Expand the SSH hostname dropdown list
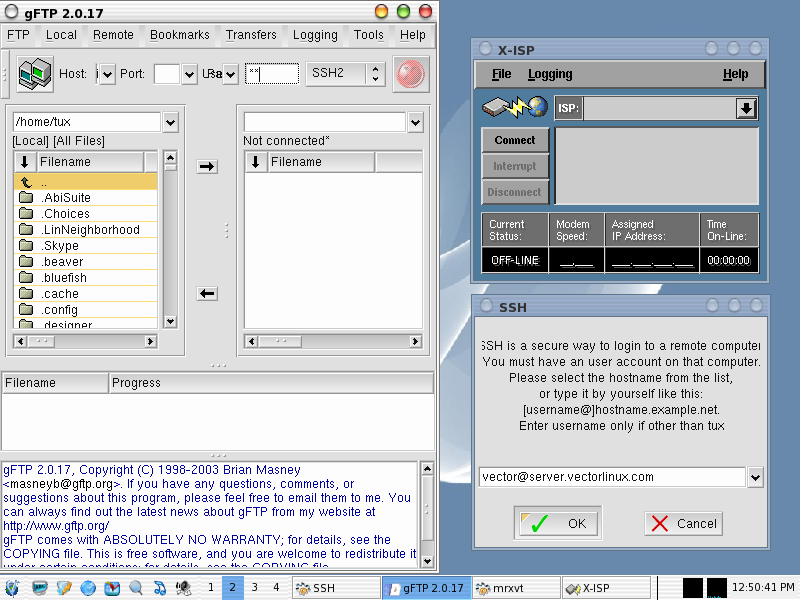The width and height of the screenshot is (800, 600). 754,477
